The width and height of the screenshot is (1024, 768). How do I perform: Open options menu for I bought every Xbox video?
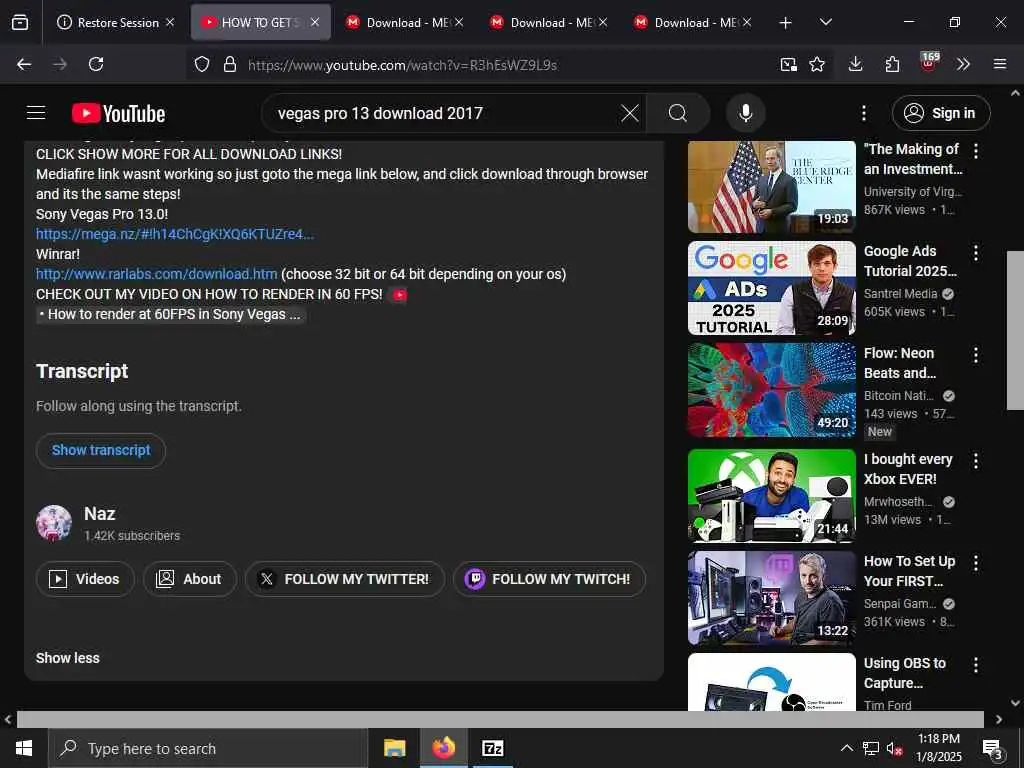click(x=976, y=461)
